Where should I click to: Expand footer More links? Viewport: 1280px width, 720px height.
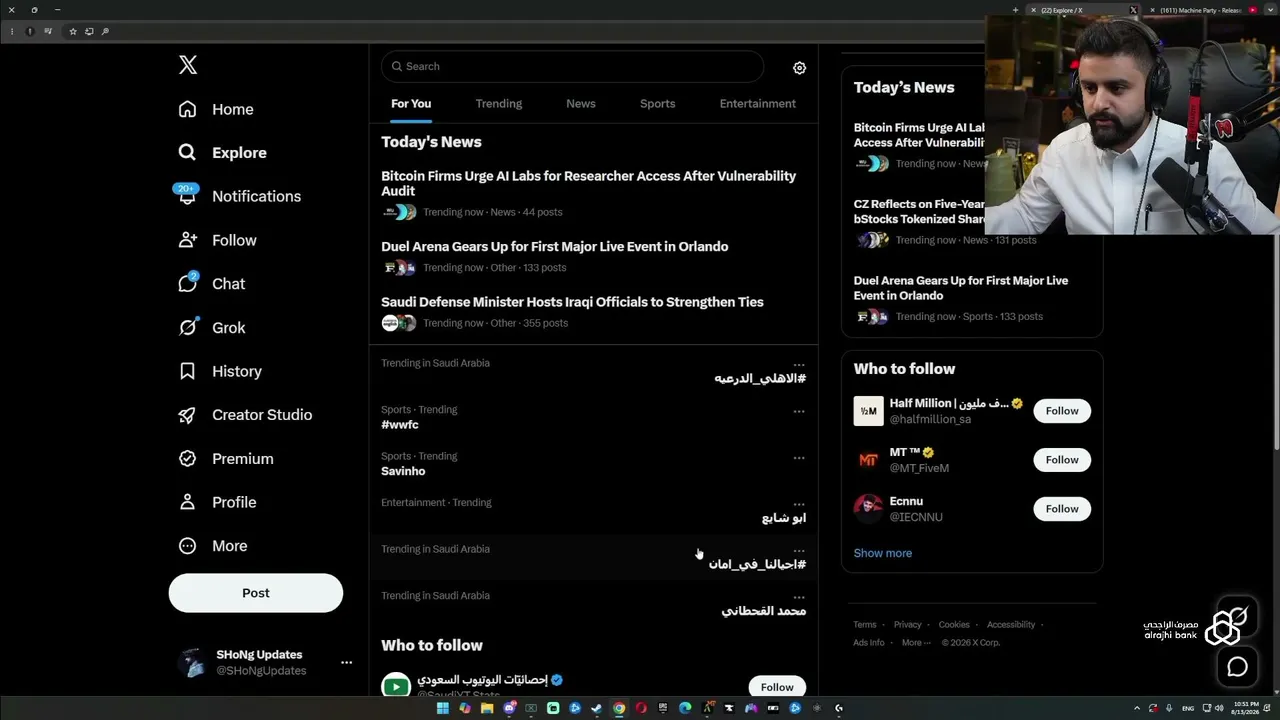tap(916, 643)
